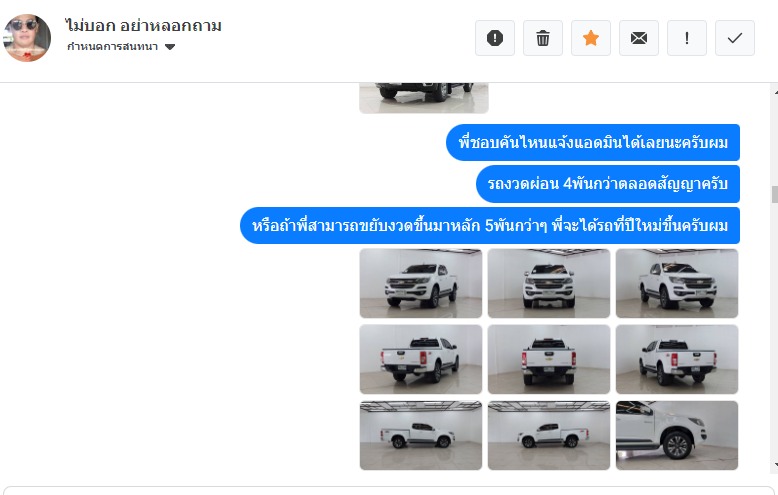Click the spam report exclamation circle icon

coord(495,38)
